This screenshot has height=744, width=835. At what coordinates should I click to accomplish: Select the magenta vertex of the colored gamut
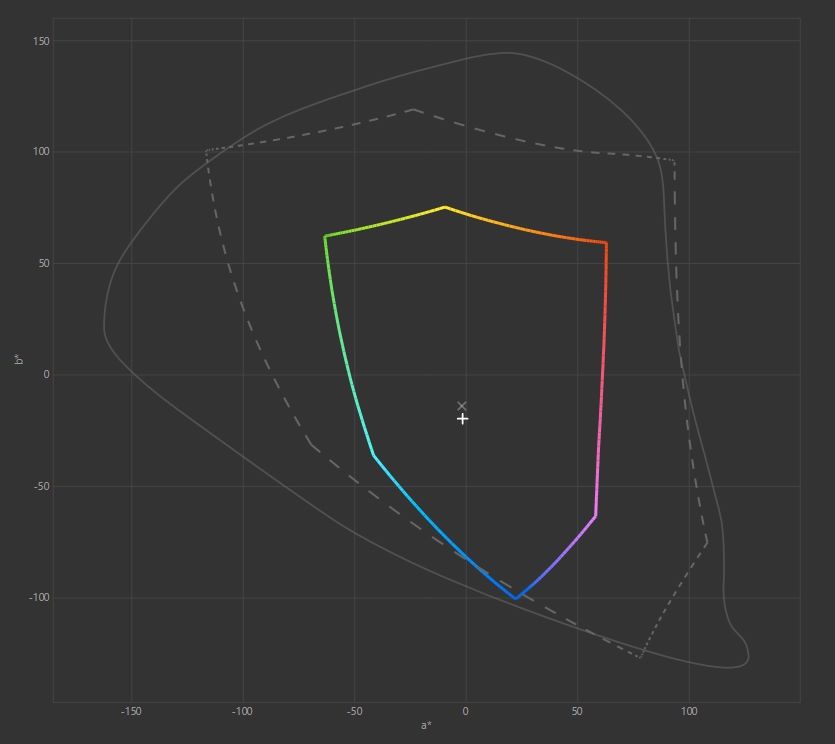click(595, 516)
